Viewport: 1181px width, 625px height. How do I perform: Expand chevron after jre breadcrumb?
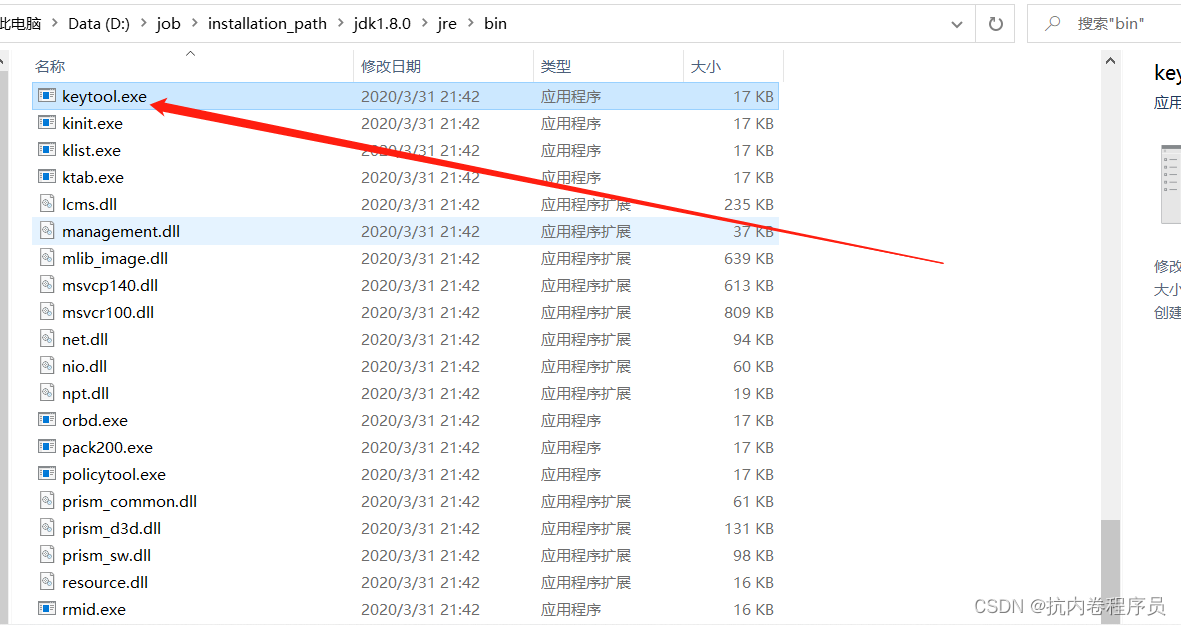click(471, 24)
